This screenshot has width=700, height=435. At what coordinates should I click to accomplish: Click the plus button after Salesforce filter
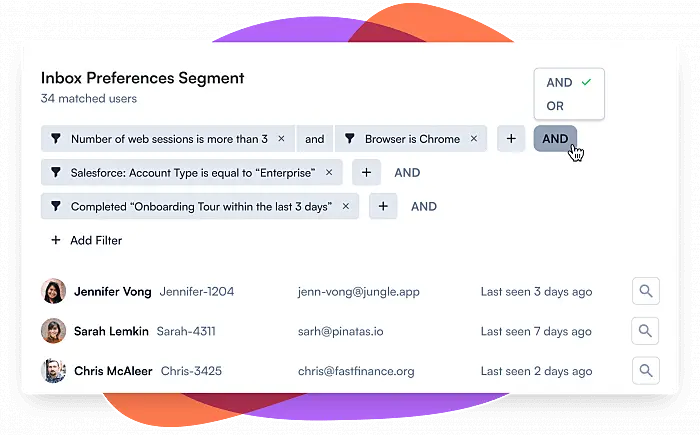[x=366, y=173]
